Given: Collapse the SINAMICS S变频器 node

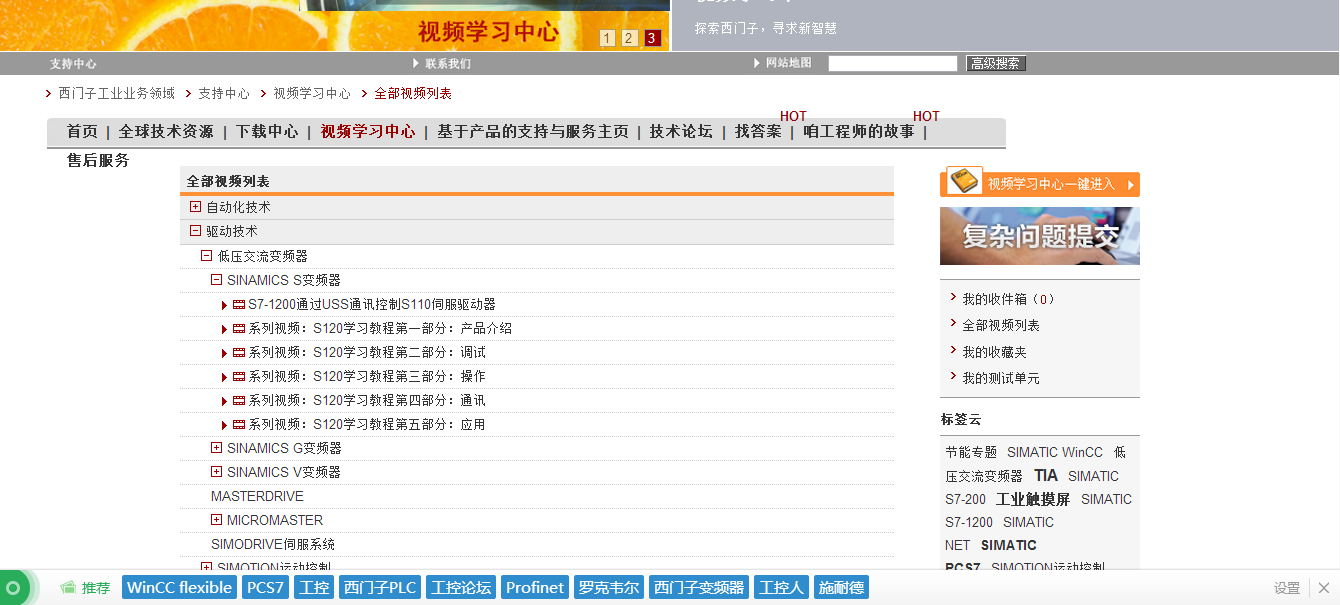Looking at the screenshot, I should [216, 280].
